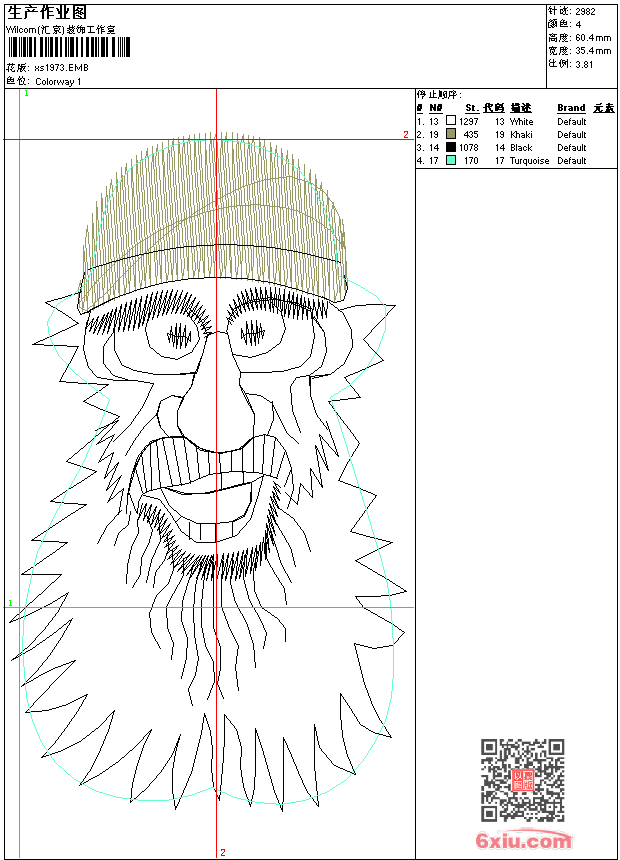
Task: Click the green marker 1 on left edge
Action: pyautogui.click(x=10, y=603)
